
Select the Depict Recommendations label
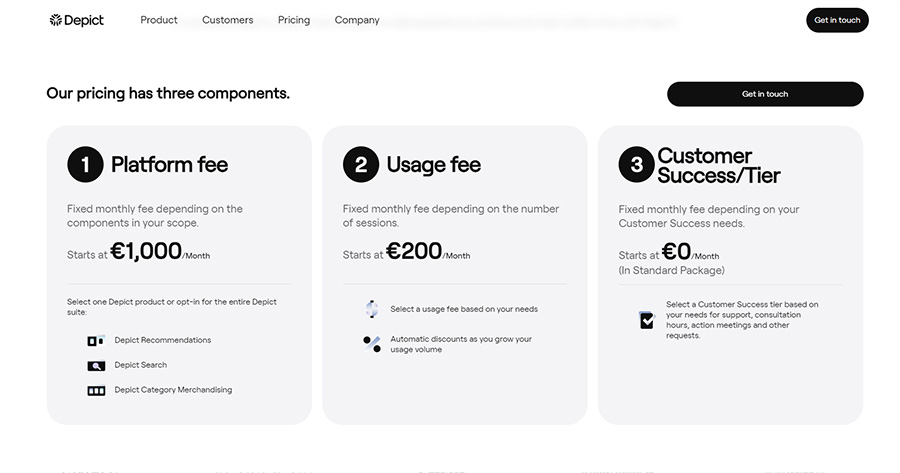163,340
